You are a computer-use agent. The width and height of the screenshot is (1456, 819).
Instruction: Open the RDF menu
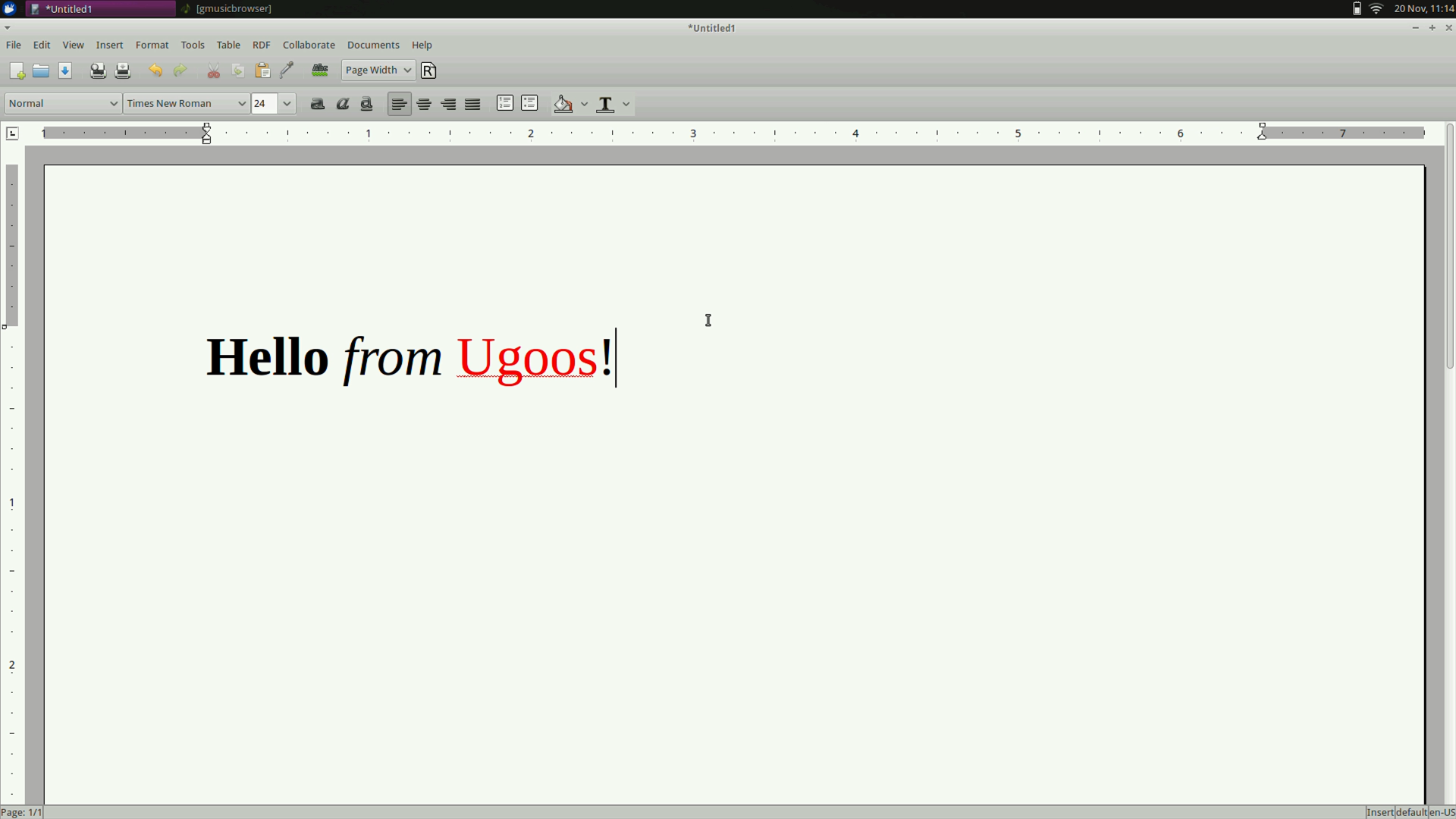click(x=262, y=45)
